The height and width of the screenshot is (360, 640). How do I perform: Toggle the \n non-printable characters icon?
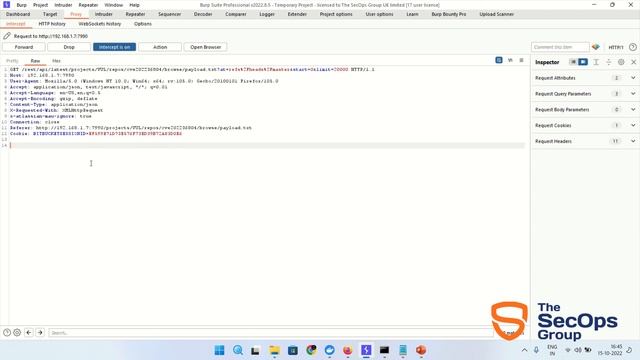(x=510, y=60)
